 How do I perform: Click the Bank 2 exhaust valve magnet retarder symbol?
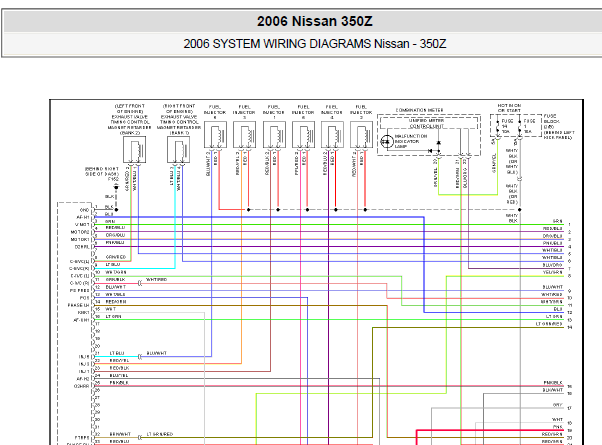pyautogui.click(x=134, y=150)
